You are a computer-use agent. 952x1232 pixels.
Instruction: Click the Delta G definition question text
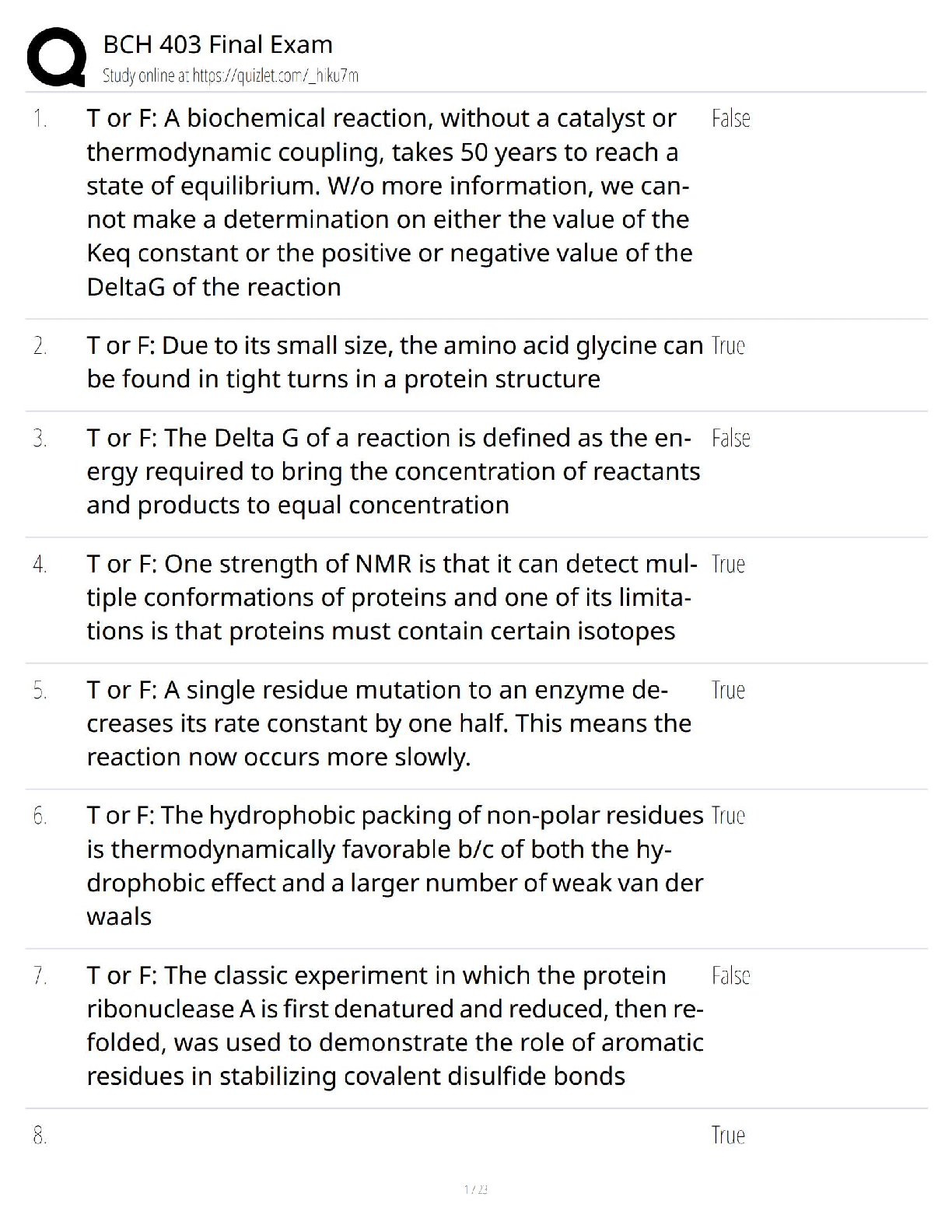(x=393, y=471)
